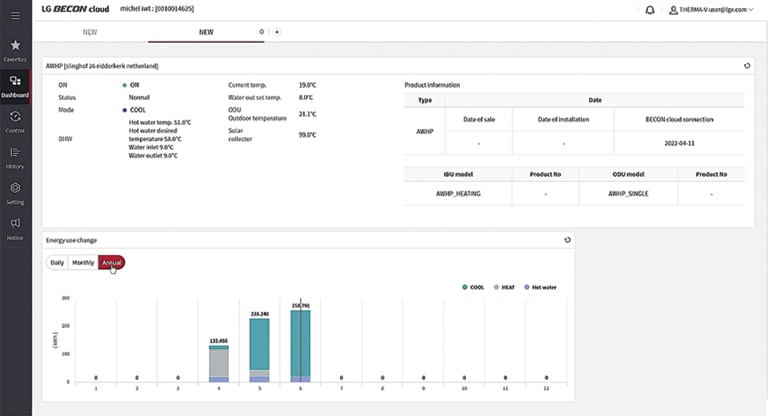Select the second NEW tab
The image size is (768, 416).
(x=206, y=32)
